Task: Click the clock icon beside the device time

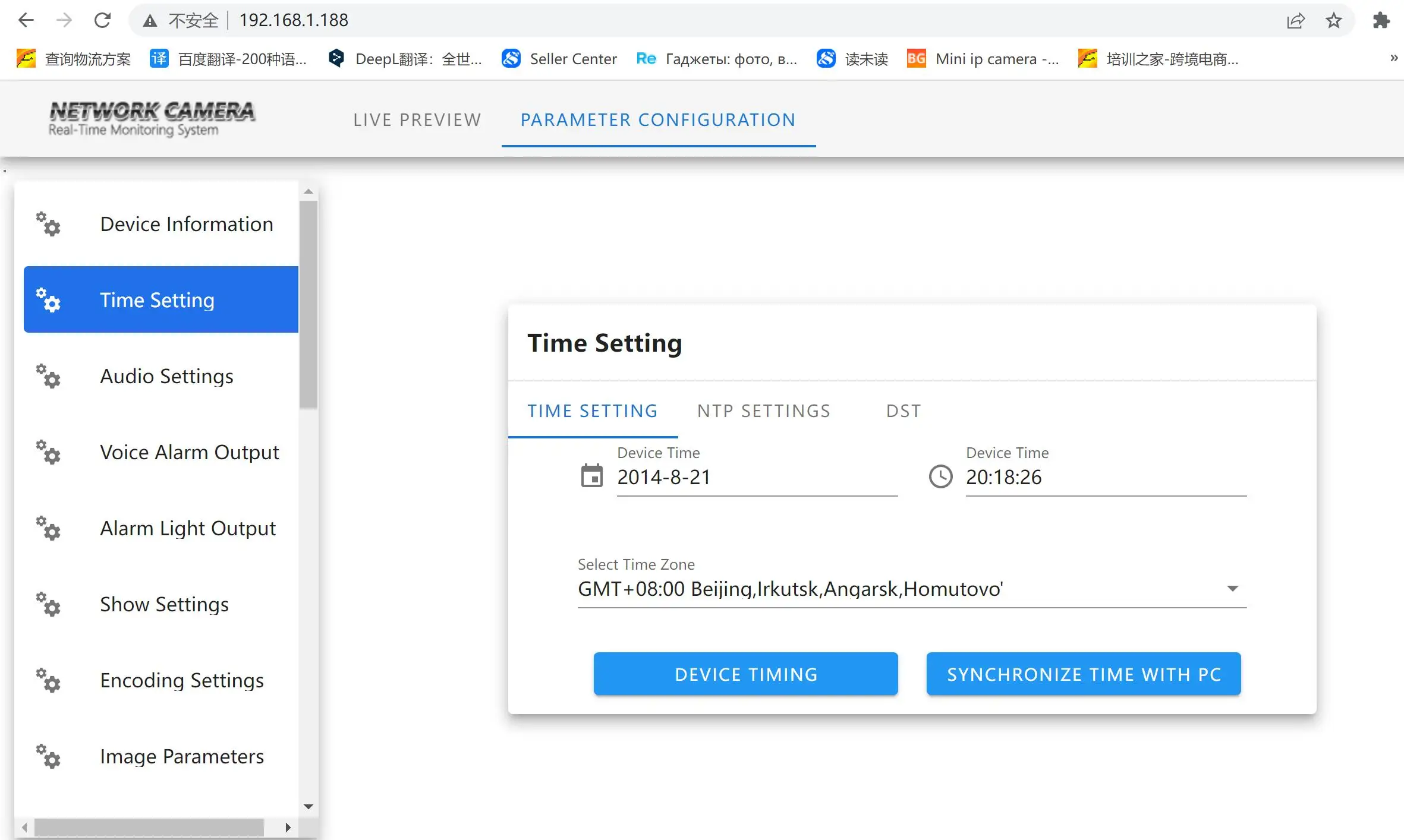Action: tap(940, 476)
